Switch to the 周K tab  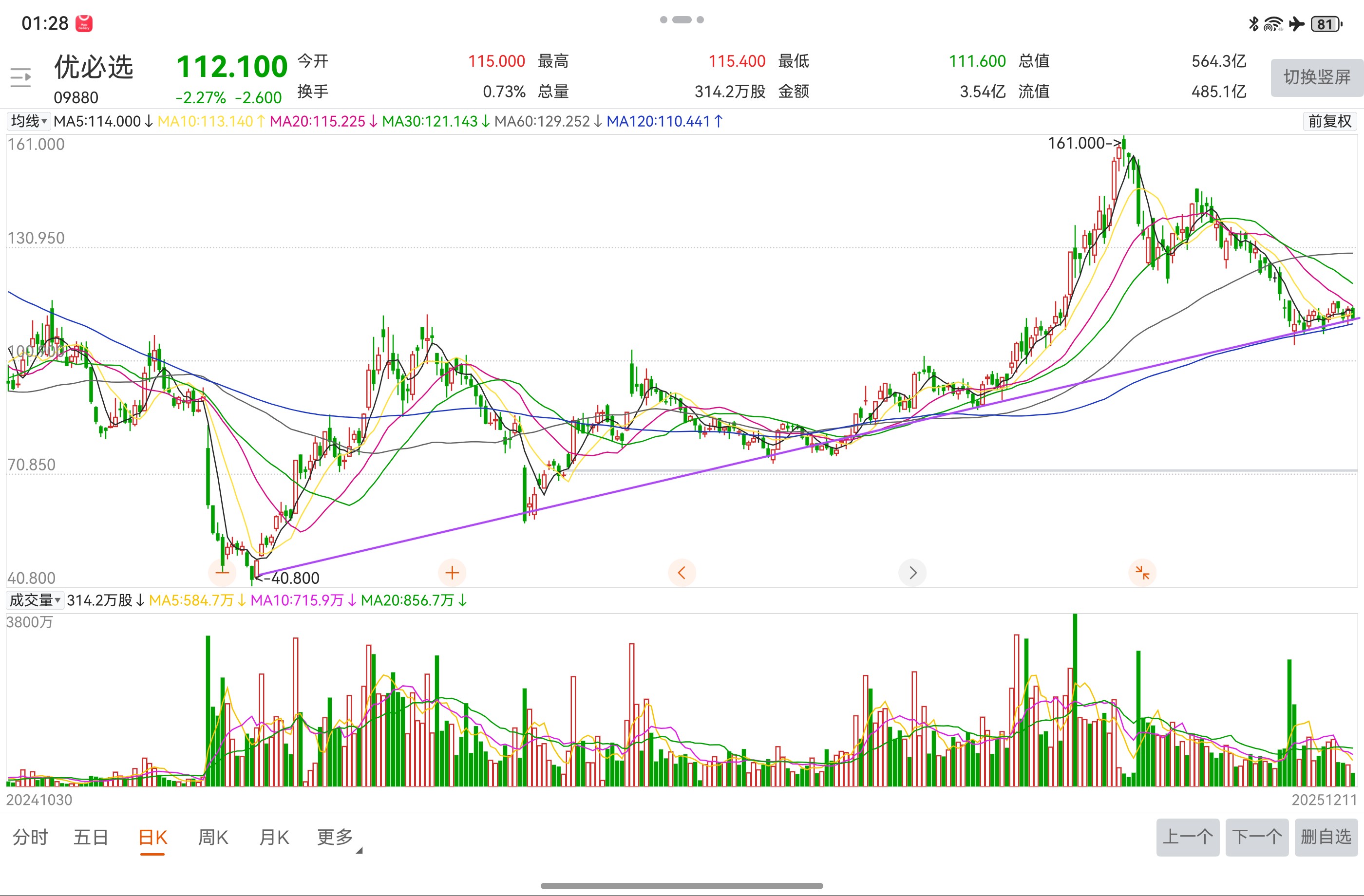pyautogui.click(x=213, y=838)
